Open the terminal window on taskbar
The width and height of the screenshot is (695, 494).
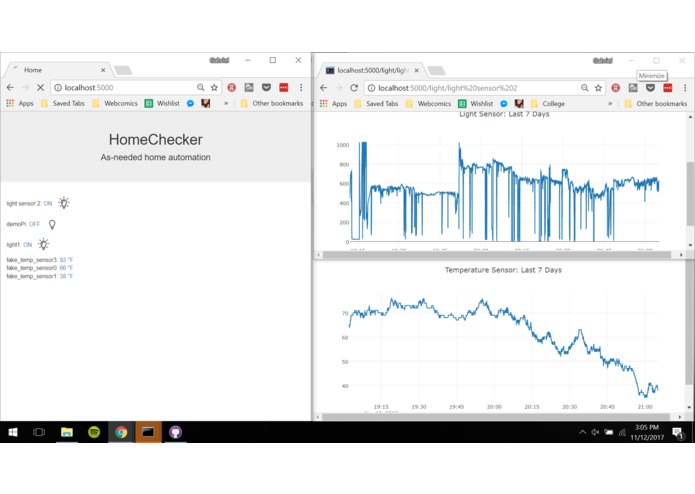[148, 432]
